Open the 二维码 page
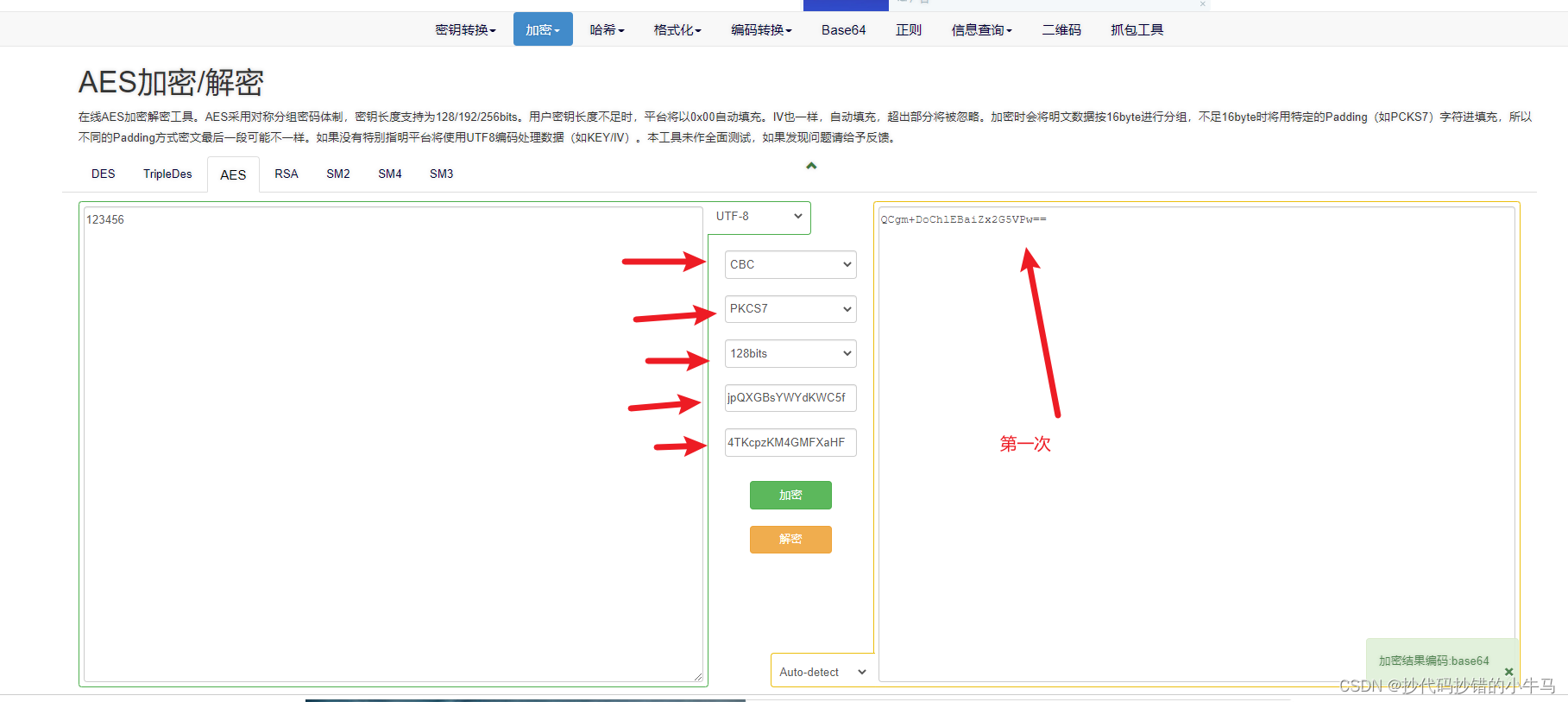This screenshot has width=1568, height=702. [1061, 29]
